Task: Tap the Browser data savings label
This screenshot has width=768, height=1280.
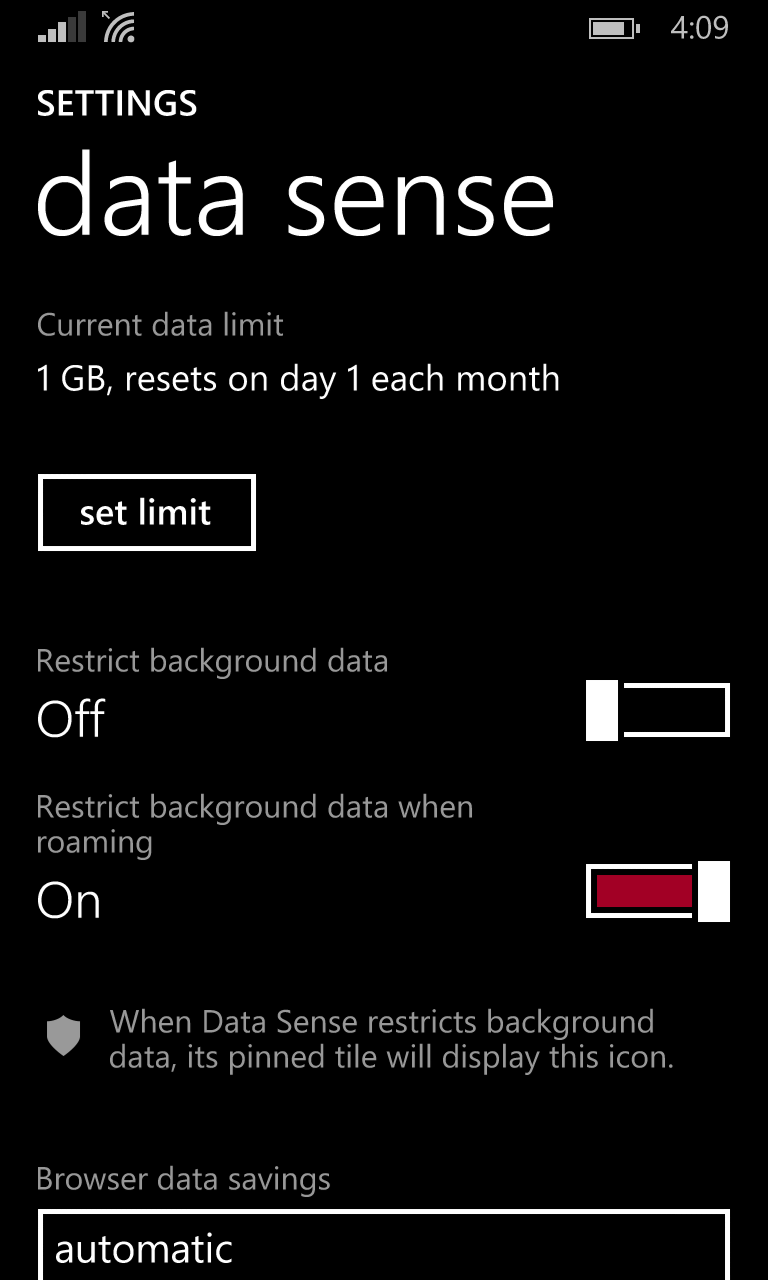Action: pyautogui.click(x=183, y=1179)
